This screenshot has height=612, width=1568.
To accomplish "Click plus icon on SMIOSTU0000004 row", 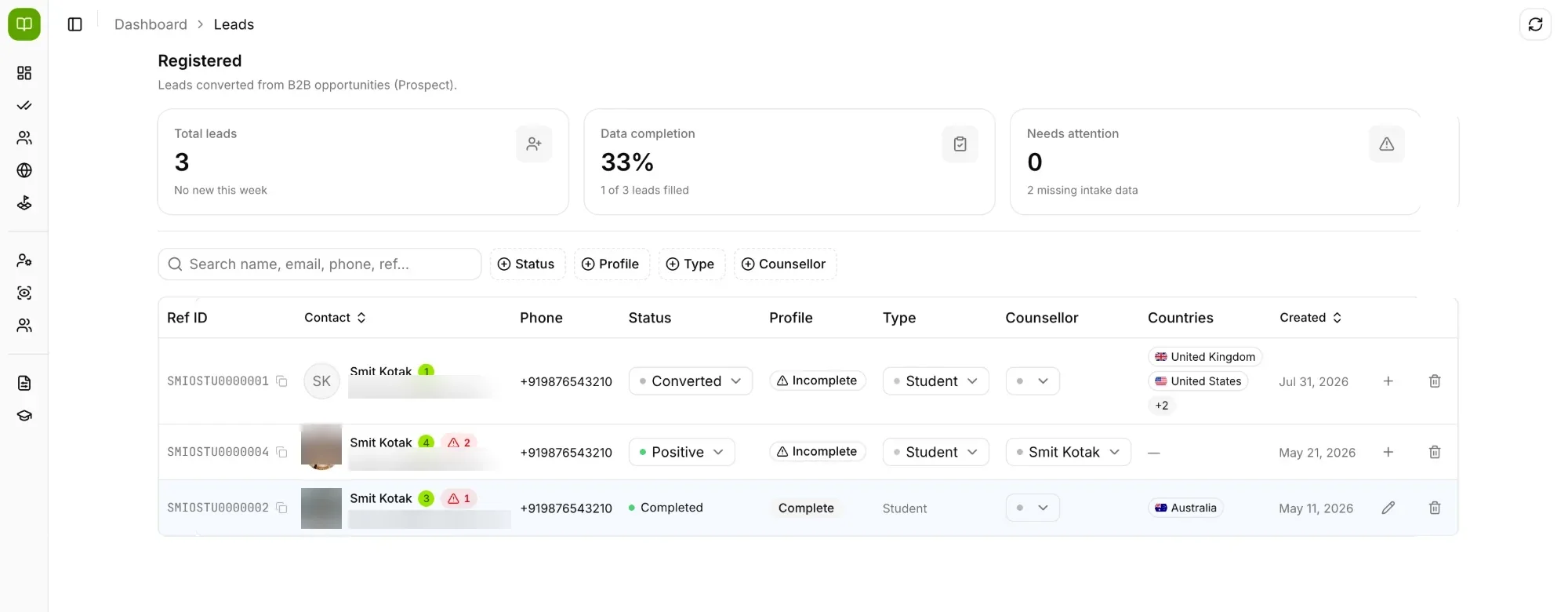I will point(1388,452).
